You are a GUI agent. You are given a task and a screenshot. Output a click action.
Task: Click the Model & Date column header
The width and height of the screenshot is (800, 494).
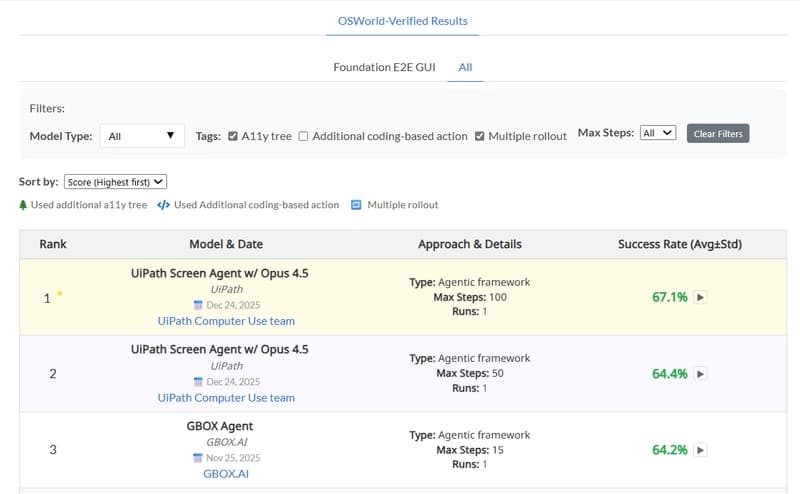226,244
